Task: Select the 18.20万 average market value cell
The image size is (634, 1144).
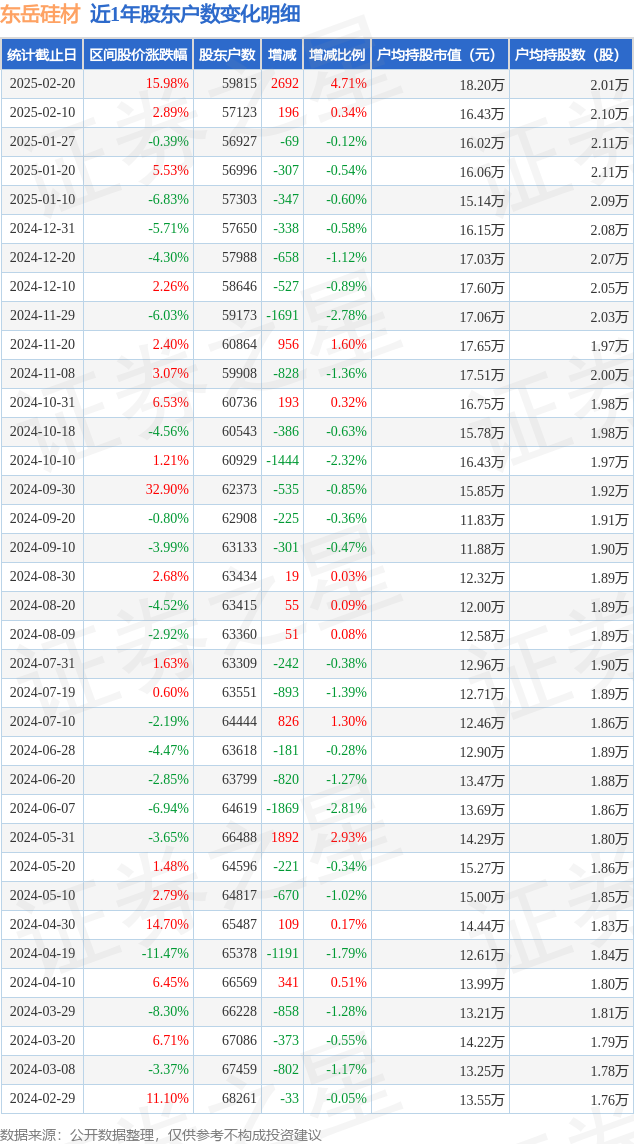Action: (x=482, y=85)
